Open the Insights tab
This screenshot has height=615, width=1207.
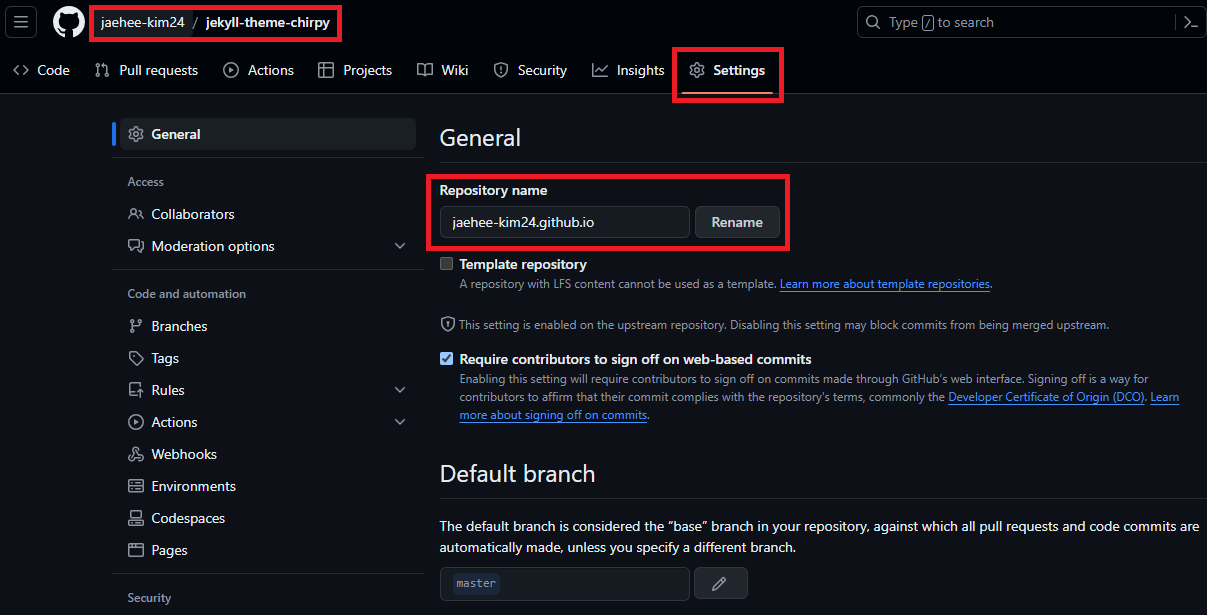click(628, 70)
